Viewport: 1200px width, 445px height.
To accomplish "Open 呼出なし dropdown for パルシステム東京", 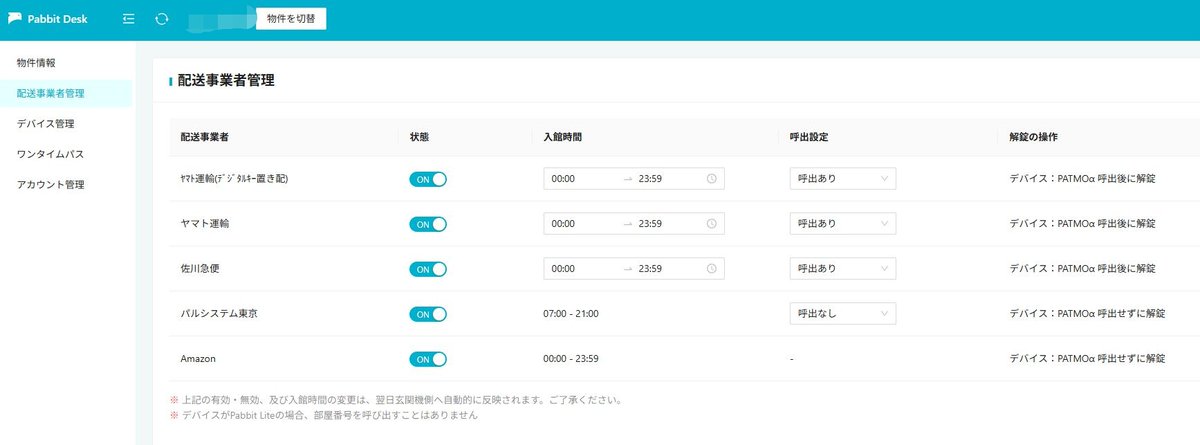I will click(x=842, y=314).
